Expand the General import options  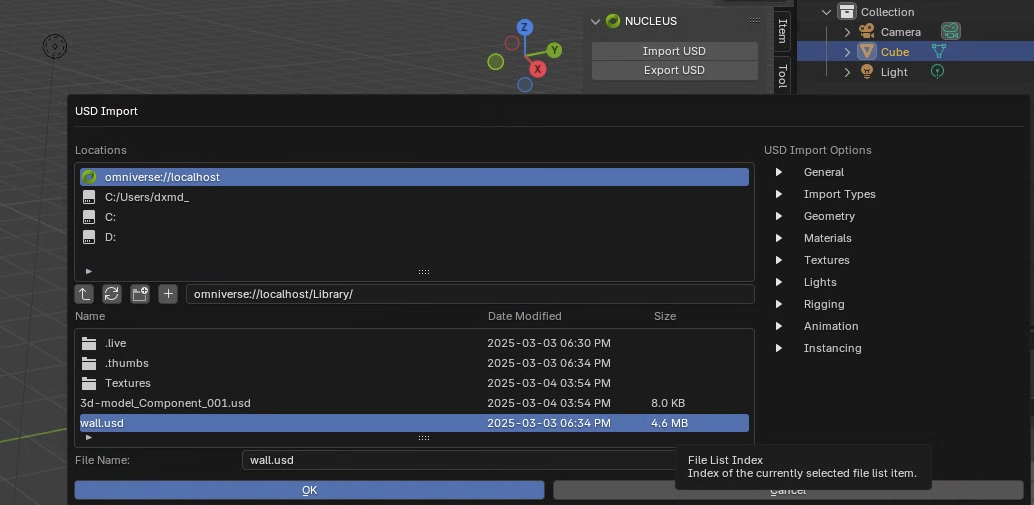779,172
